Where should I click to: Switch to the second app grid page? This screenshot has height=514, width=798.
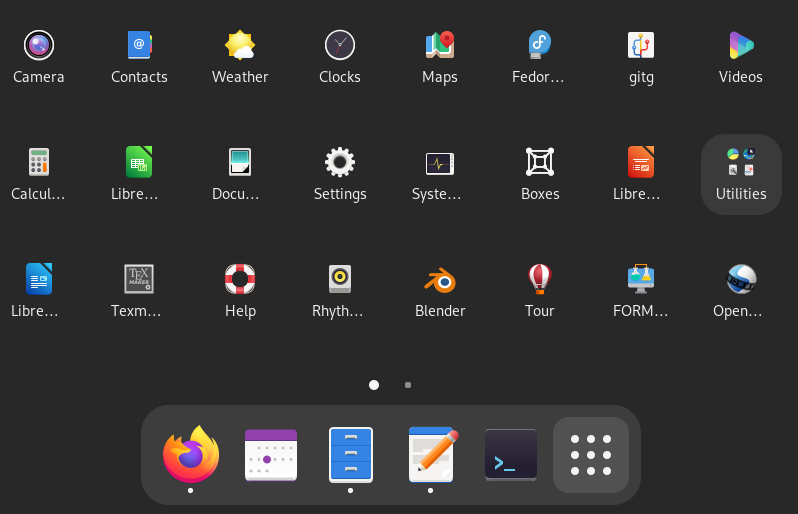(408, 385)
